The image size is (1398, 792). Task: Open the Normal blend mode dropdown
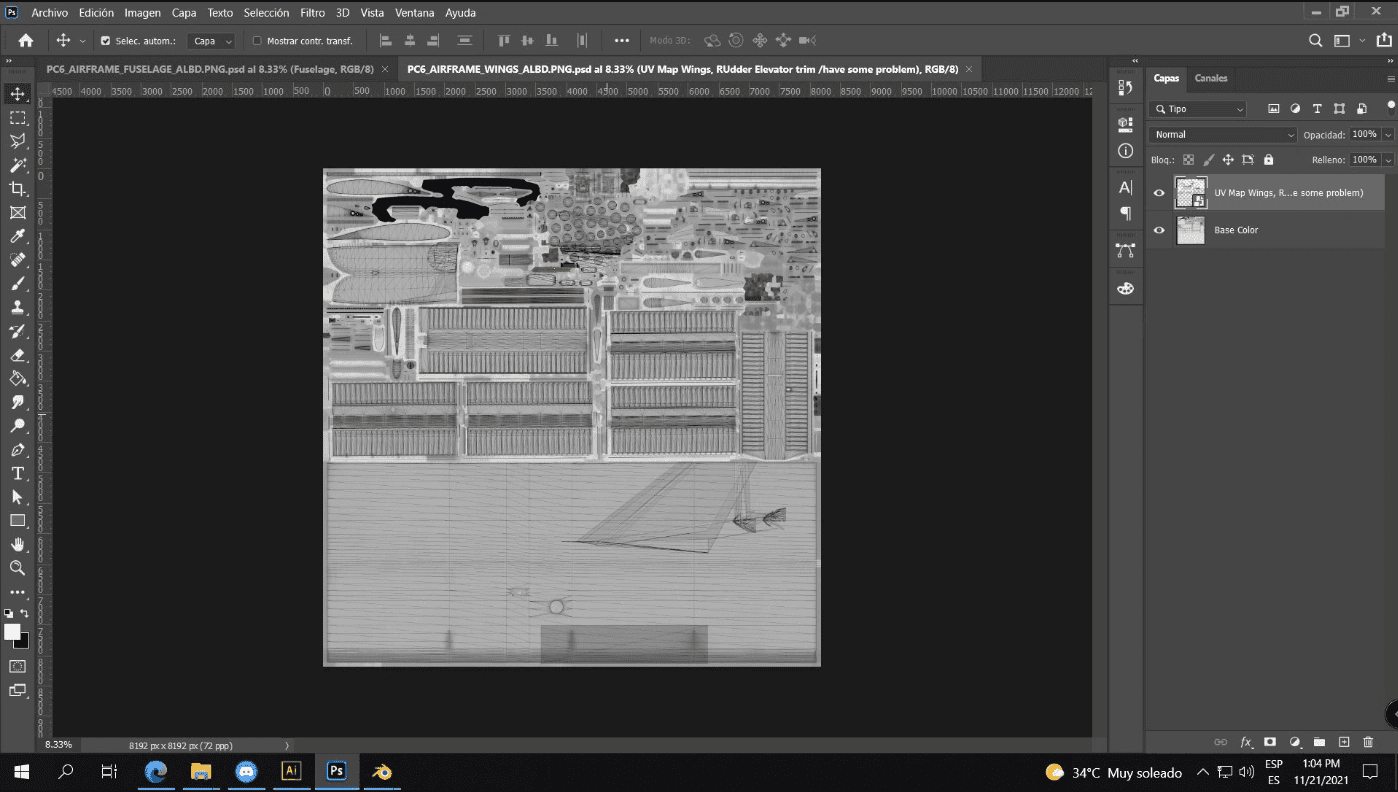1223,134
